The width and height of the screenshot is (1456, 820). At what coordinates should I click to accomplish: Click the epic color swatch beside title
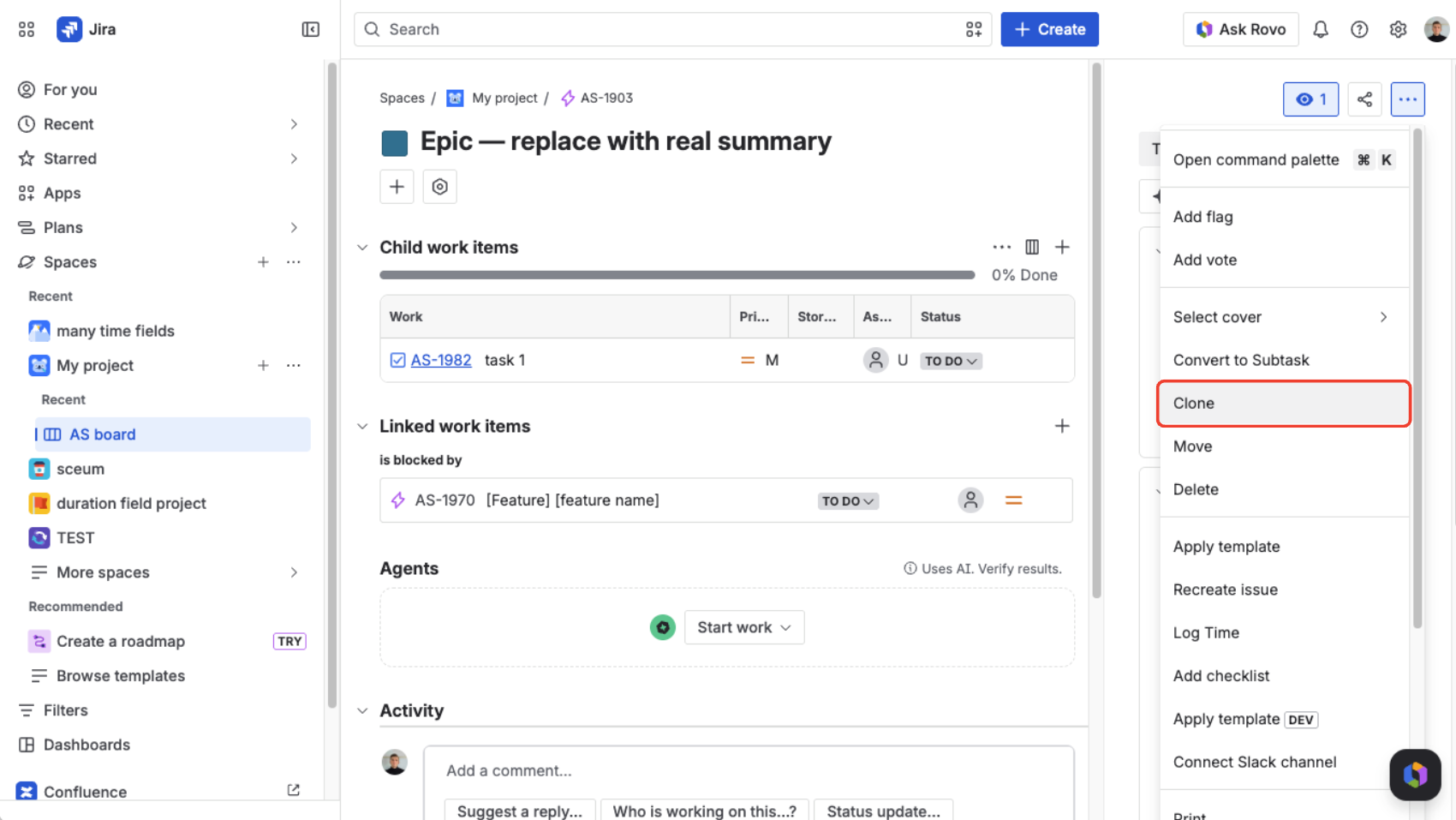click(x=395, y=143)
